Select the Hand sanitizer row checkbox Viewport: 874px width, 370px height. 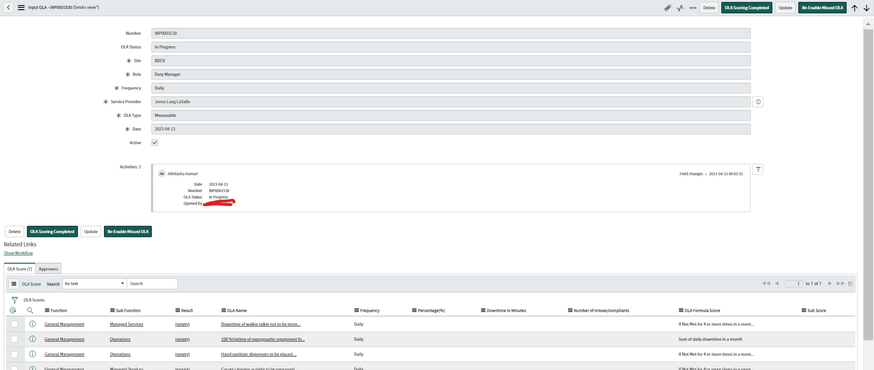pyautogui.click(x=14, y=354)
